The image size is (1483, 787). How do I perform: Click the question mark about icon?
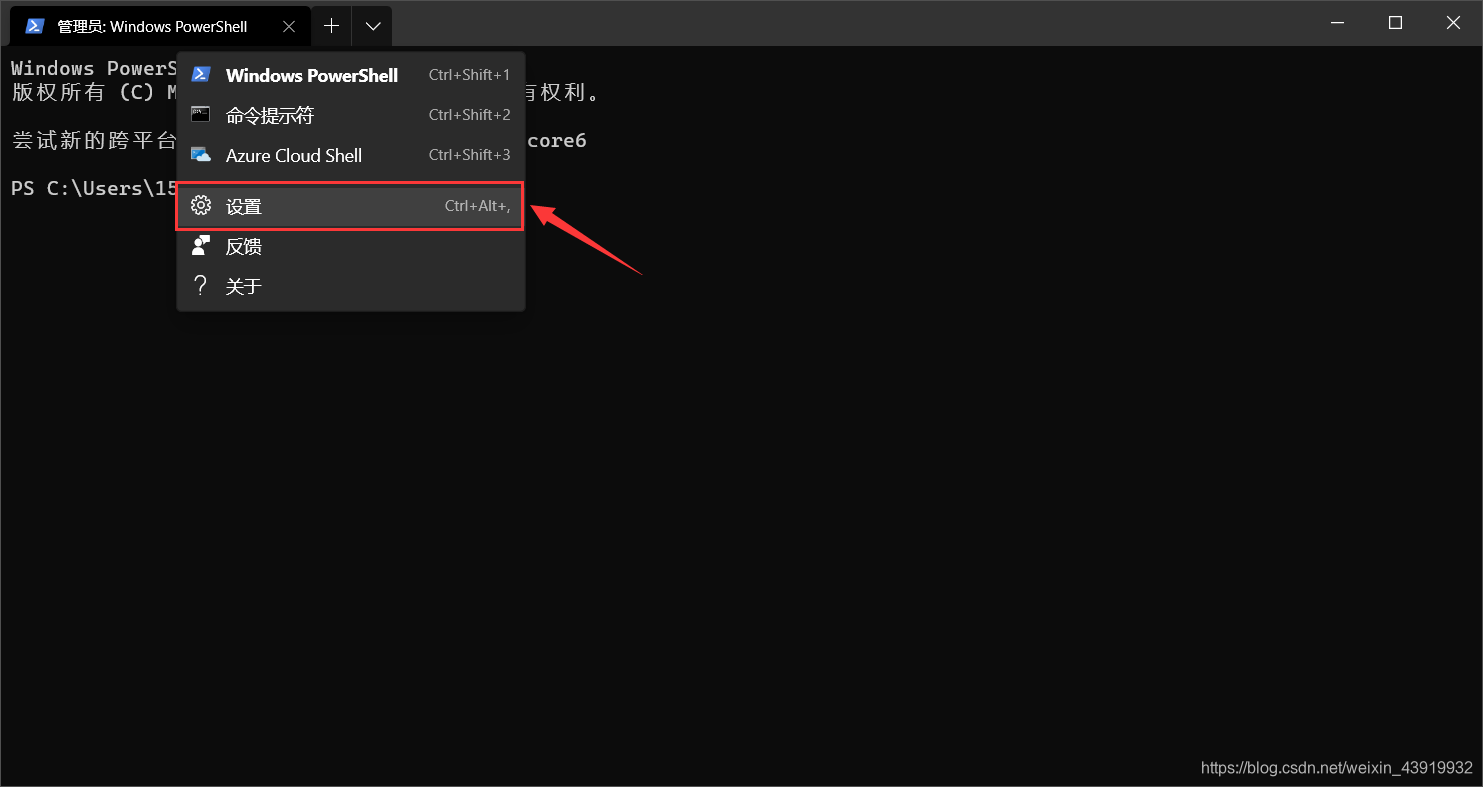pos(201,286)
